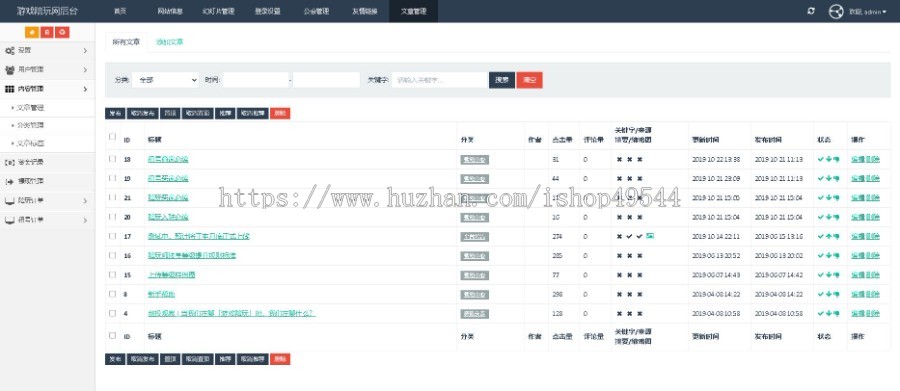Expand the last sidebar section with chevron
Screen dimensions: 900x391
click(x=85, y=220)
